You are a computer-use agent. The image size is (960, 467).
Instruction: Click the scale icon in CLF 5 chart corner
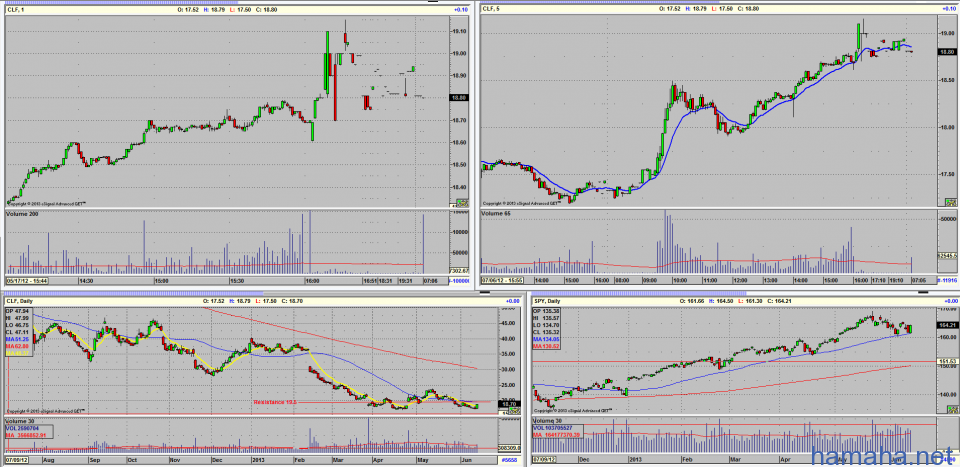click(949, 201)
